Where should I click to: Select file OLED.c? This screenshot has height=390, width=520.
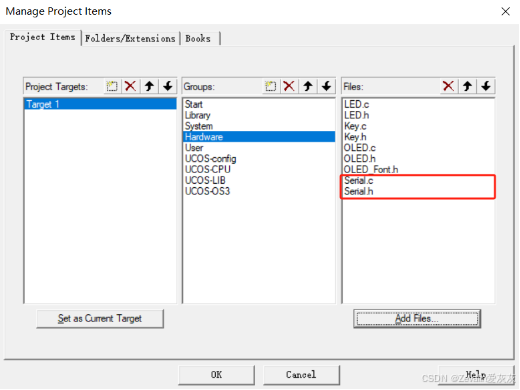418,148
